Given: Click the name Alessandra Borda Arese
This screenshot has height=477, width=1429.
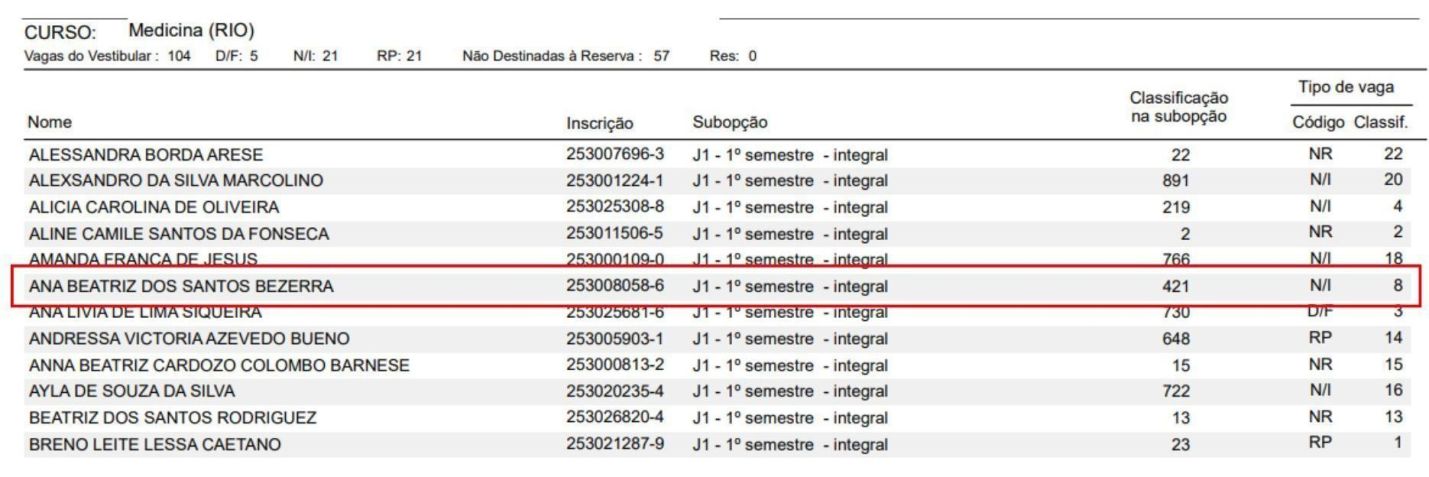Looking at the screenshot, I should 146,155.
